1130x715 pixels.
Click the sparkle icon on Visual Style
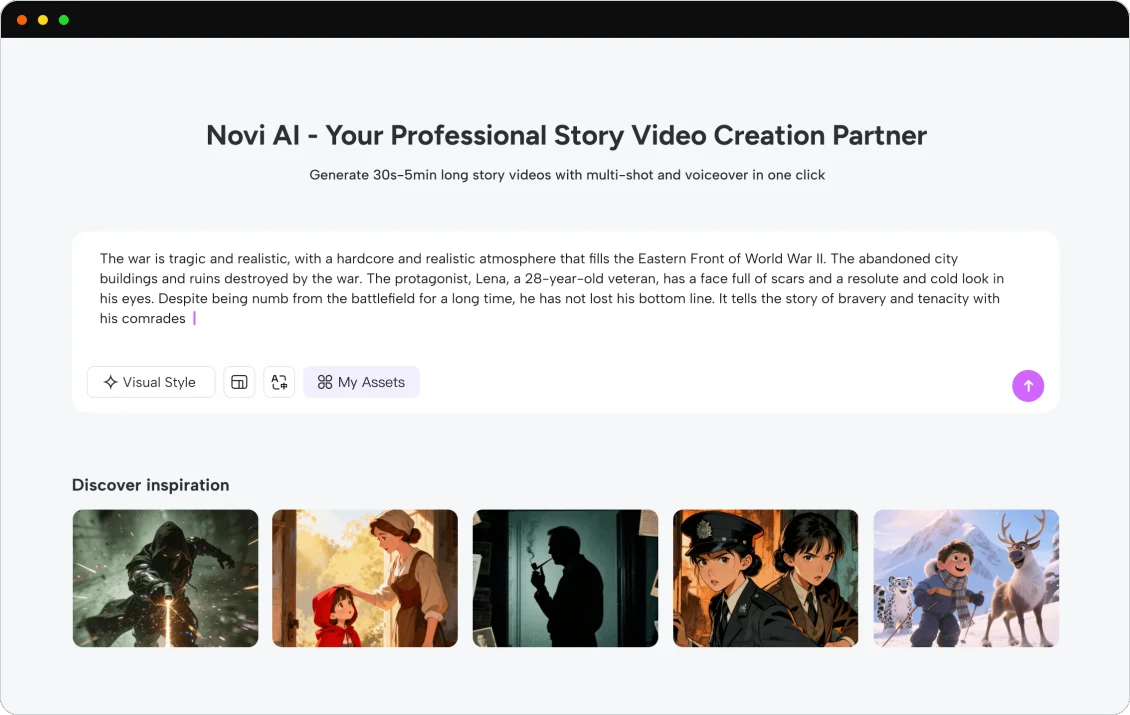[x=110, y=382]
